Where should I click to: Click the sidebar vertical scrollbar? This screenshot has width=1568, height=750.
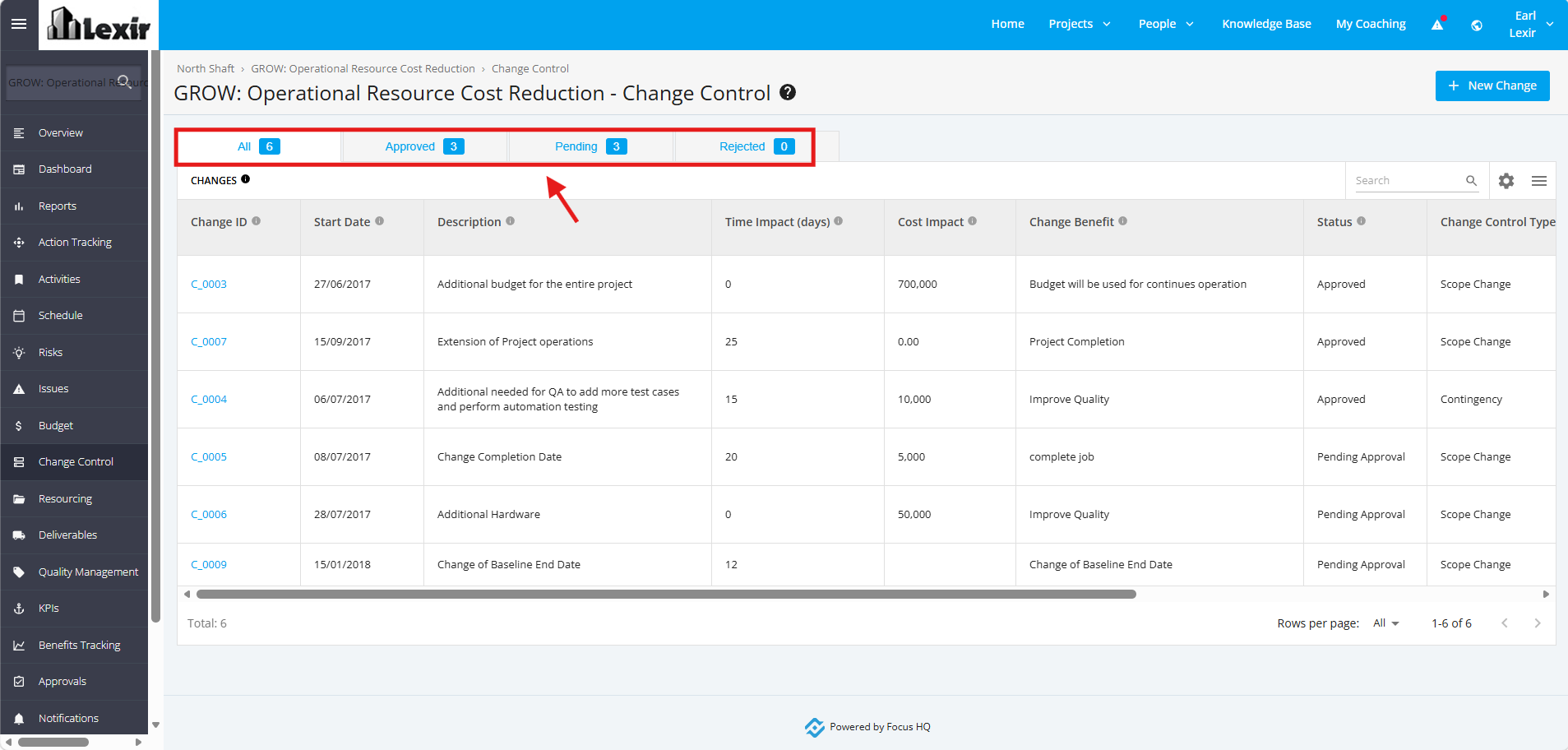click(155, 336)
